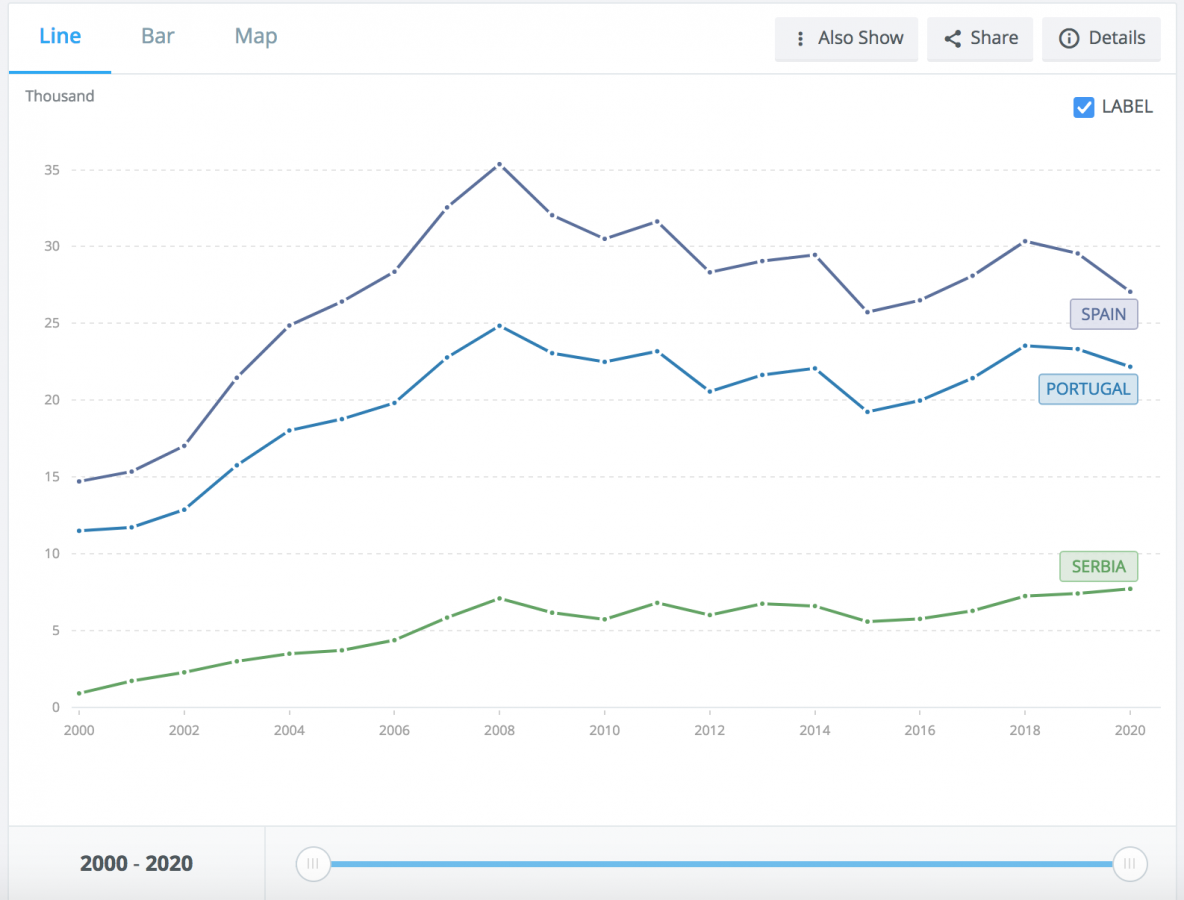Click the left handle of year slider
Screen dimensions: 1184x900
(x=313, y=863)
